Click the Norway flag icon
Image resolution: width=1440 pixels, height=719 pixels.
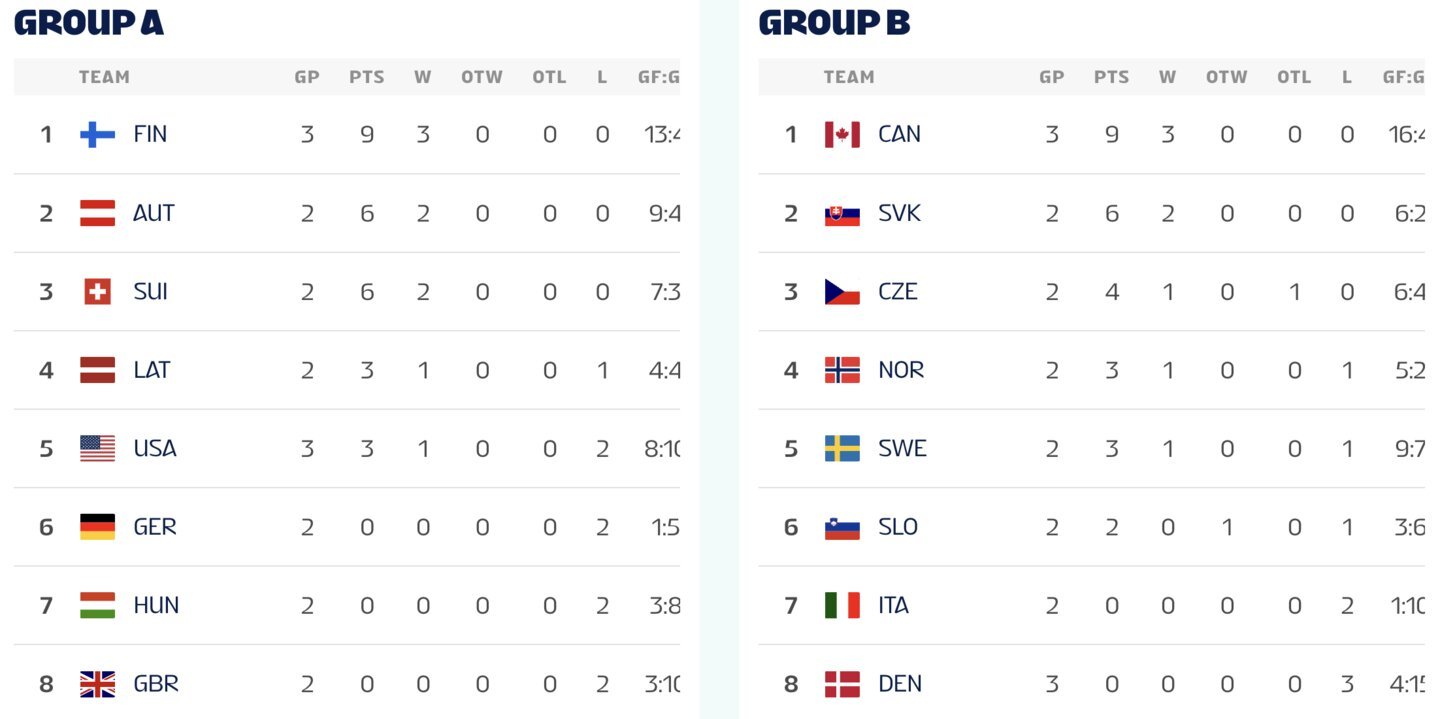coord(842,370)
